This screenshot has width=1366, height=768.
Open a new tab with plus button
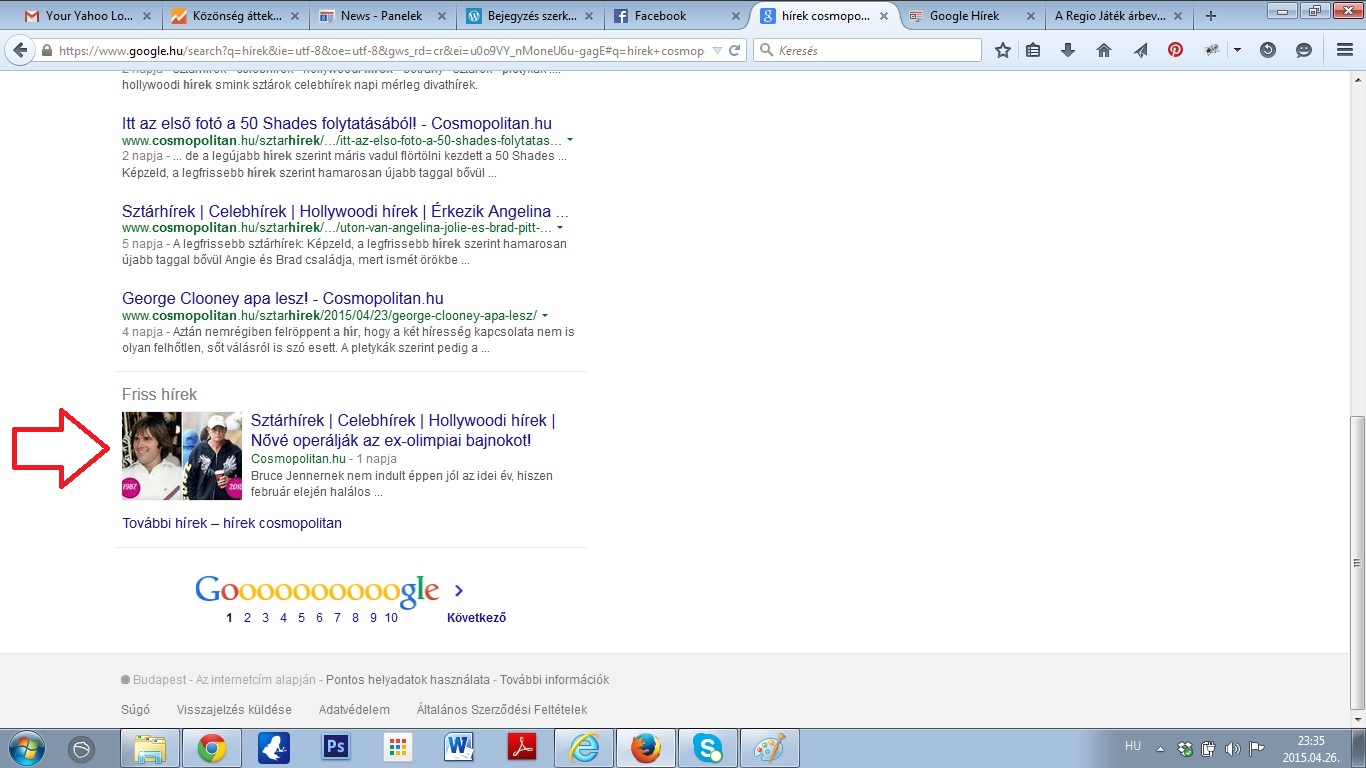pos(1211,16)
